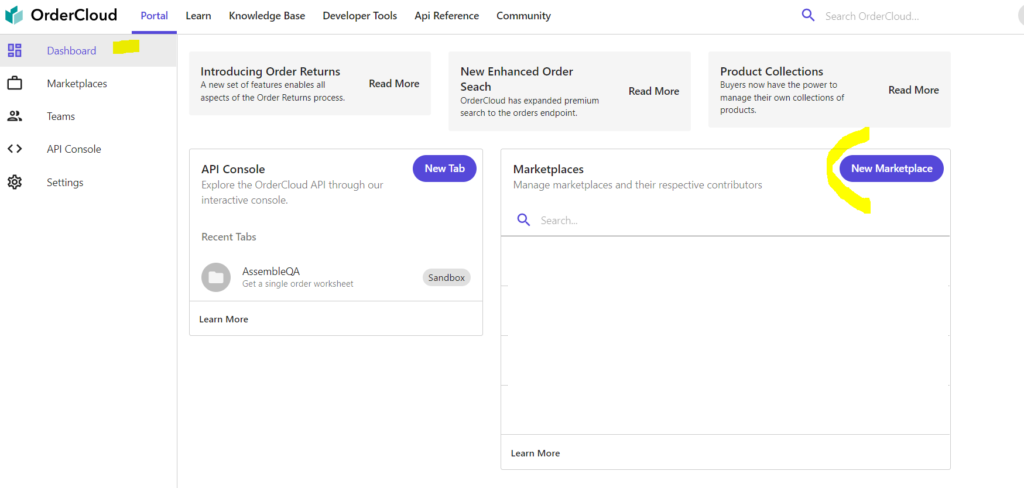Read More about Product Collections
The width and height of the screenshot is (1024, 488).
[x=914, y=90]
